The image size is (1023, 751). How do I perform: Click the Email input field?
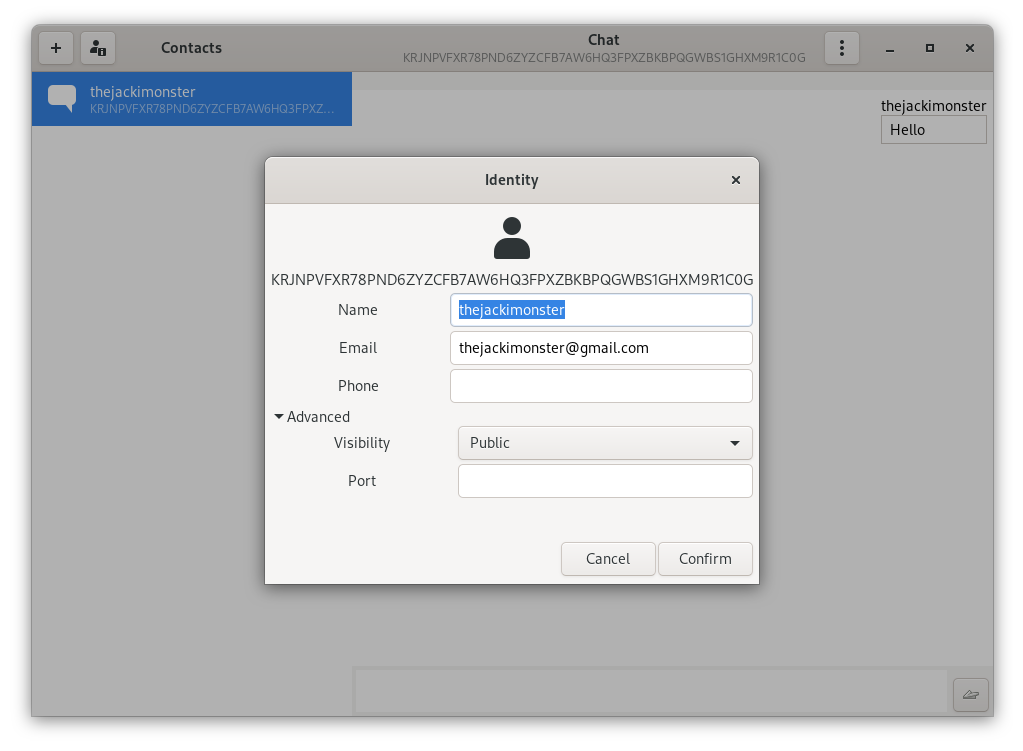click(x=601, y=348)
